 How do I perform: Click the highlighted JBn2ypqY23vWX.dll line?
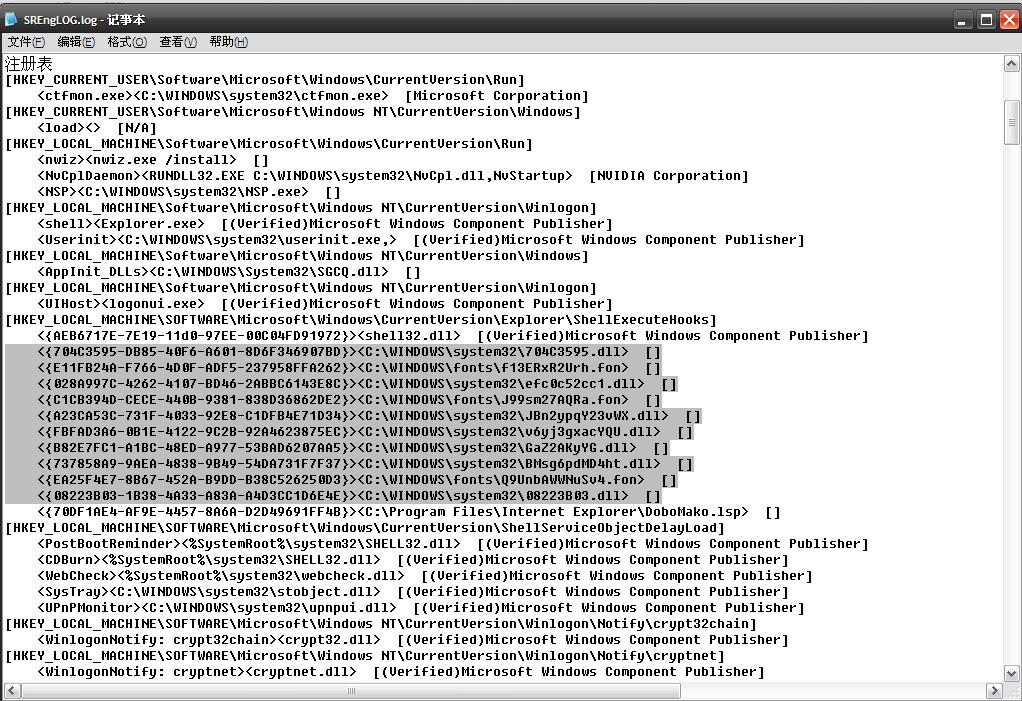[369, 416]
